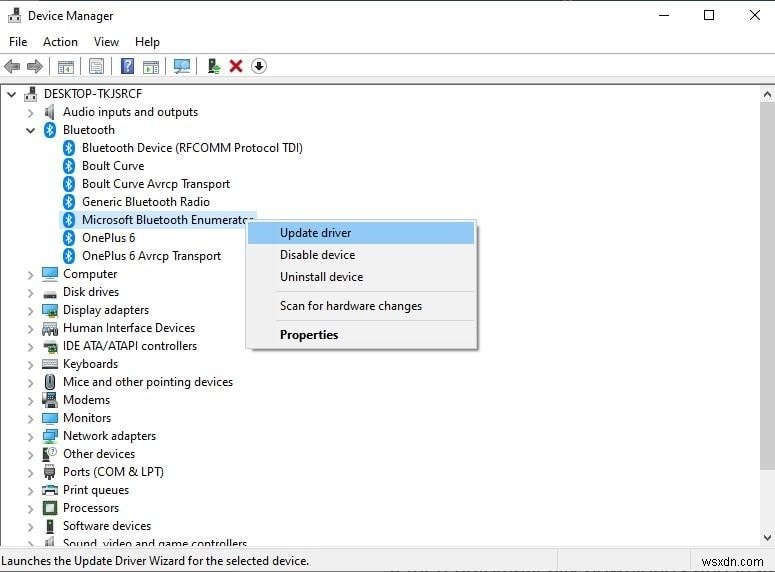Select Uninstall device in context menu
Screen dimensions: 775x572
[x=361, y=277]
